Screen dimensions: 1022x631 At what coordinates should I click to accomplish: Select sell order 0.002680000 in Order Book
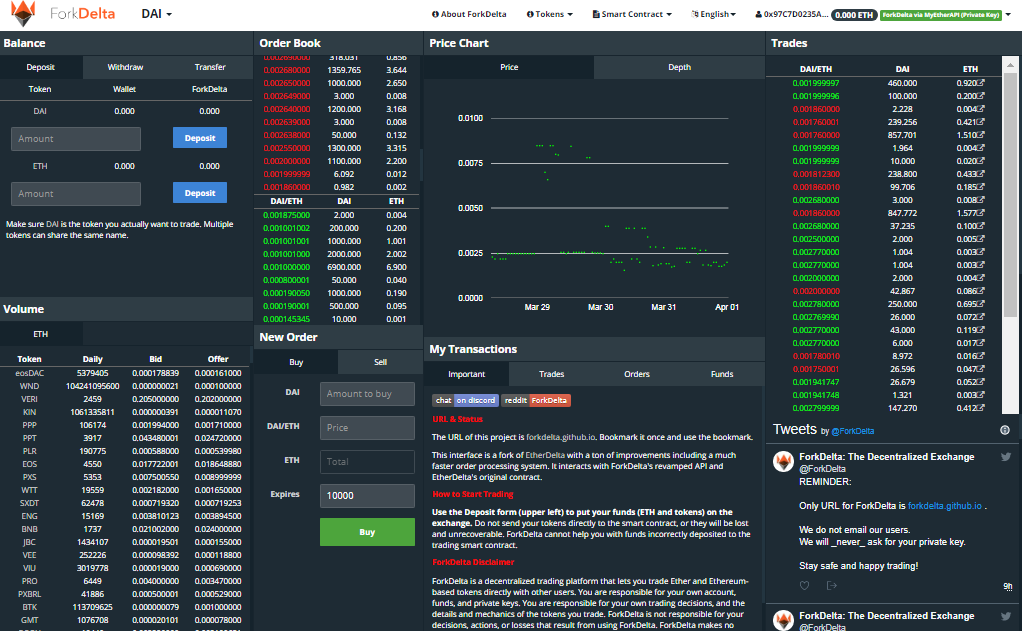pyautogui.click(x=336, y=70)
